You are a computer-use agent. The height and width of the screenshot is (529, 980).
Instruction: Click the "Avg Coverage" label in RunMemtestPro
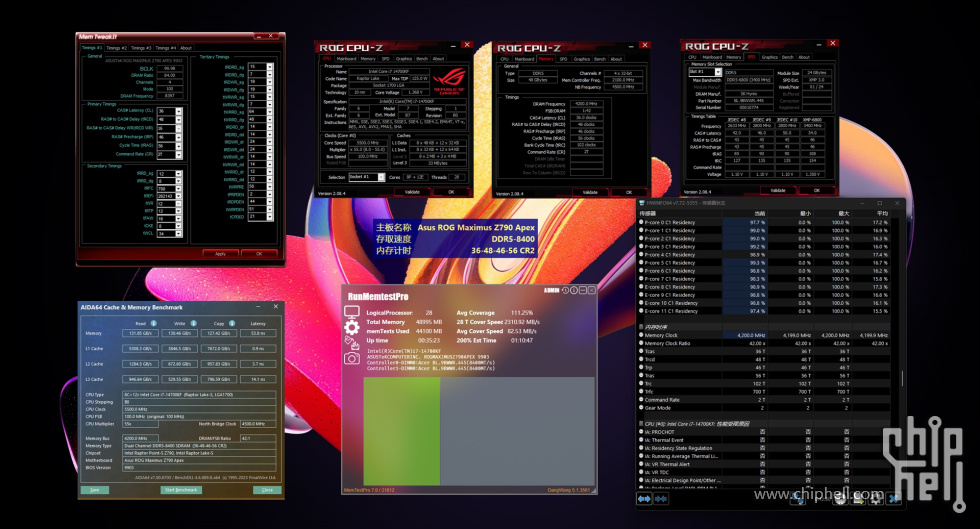click(x=475, y=313)
